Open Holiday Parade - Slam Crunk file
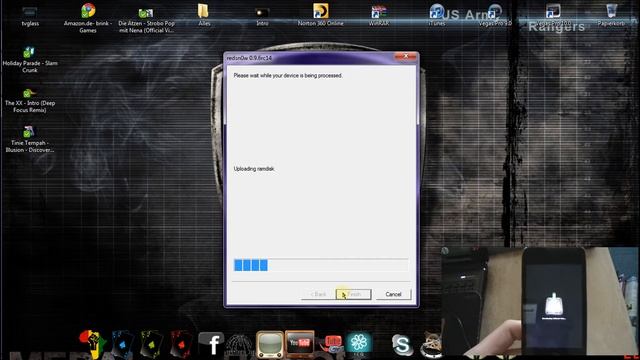The width and height of the screenshot is (640, 360). click(x=29, y=60)
